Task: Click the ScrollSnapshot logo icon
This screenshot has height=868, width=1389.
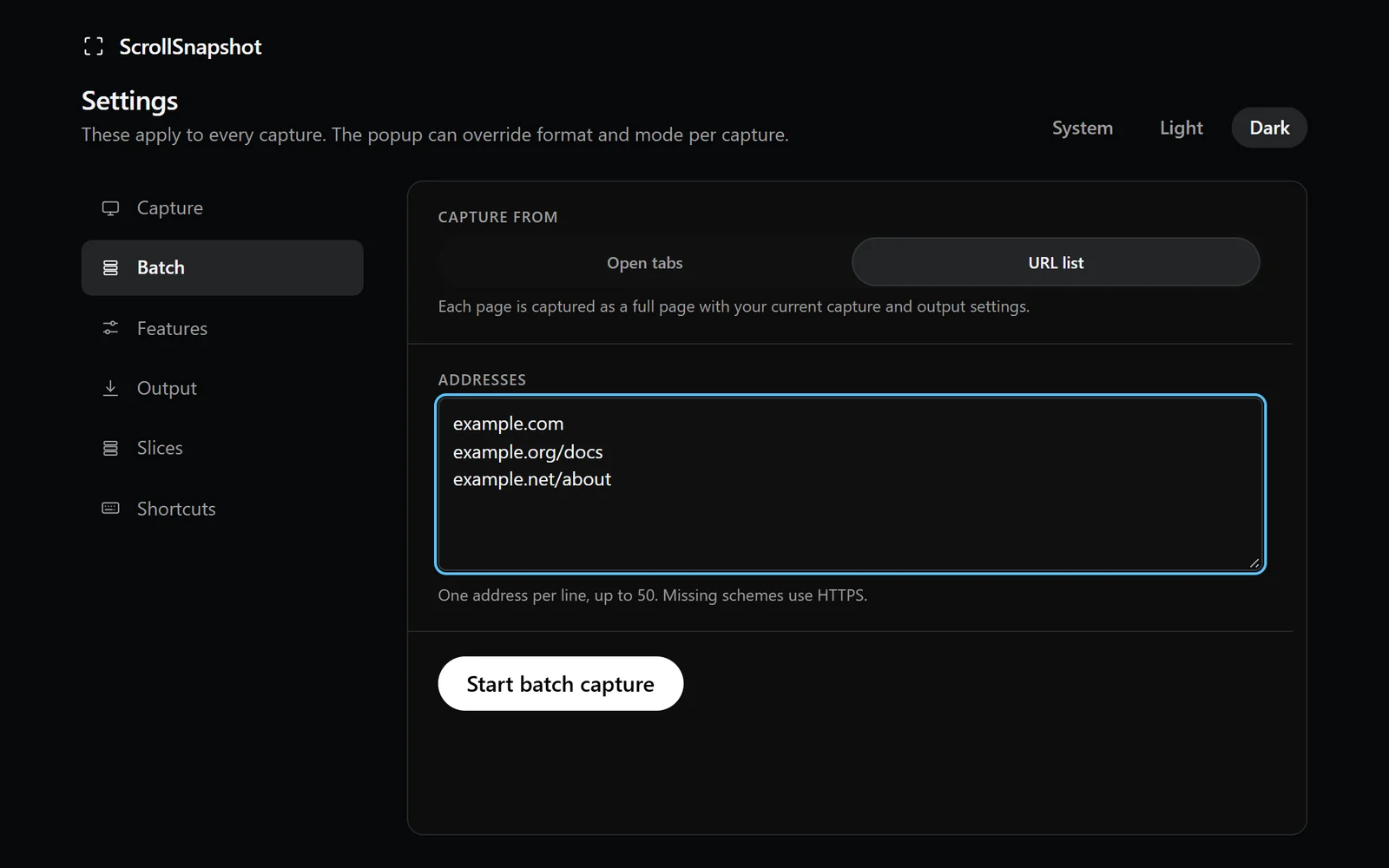Action: click(x=94, y=47)
